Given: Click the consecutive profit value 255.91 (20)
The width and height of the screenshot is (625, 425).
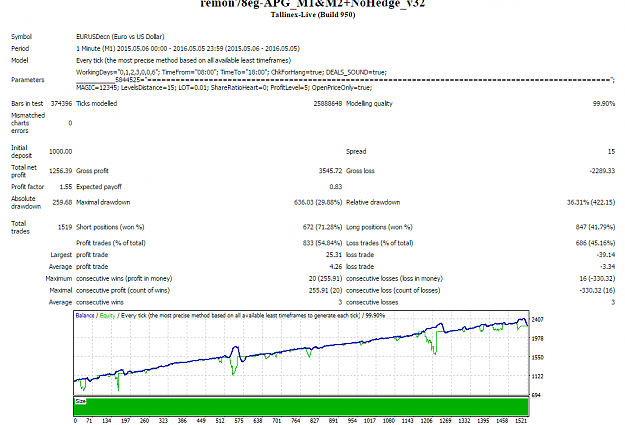Looking at the screenshot, I should (325, 291).
